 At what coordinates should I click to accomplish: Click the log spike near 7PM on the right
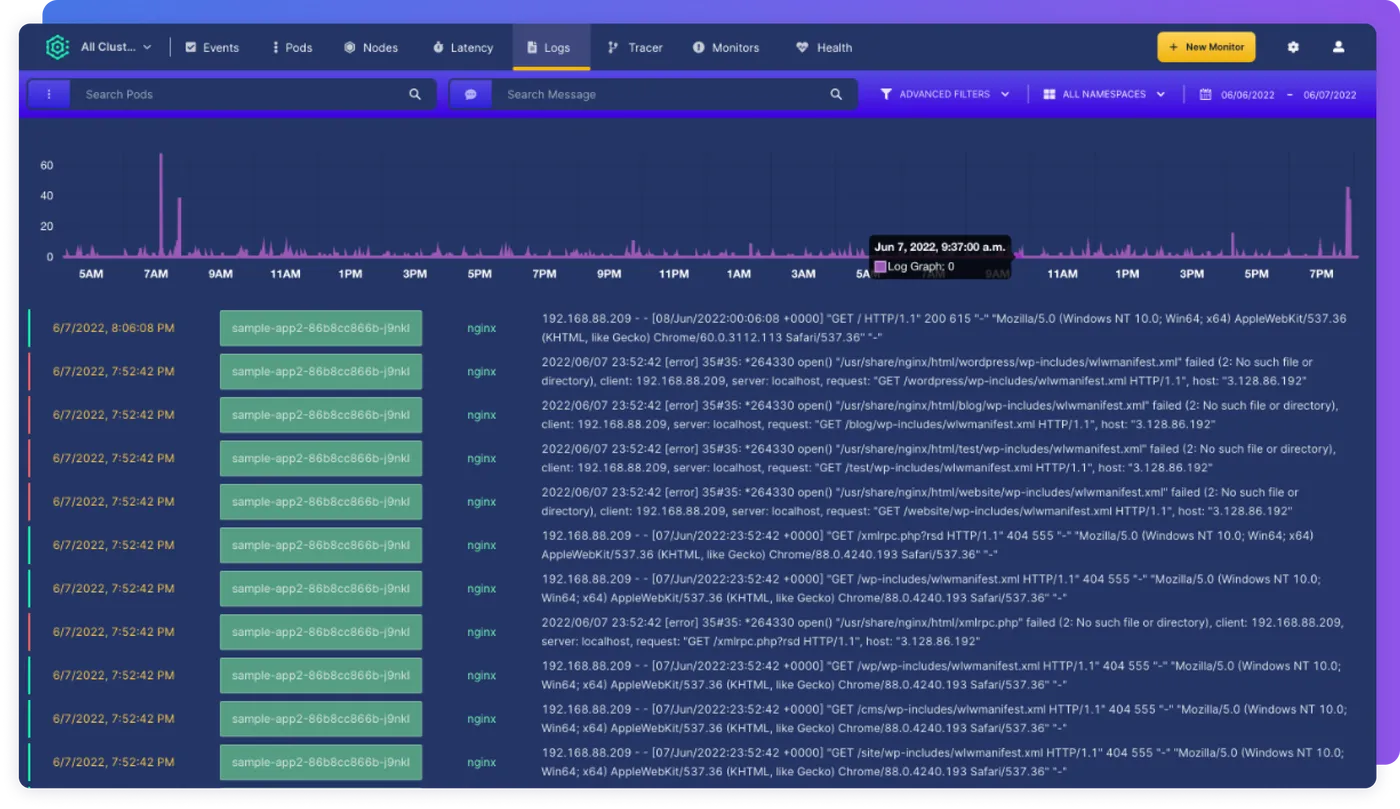pos(1348,222)
